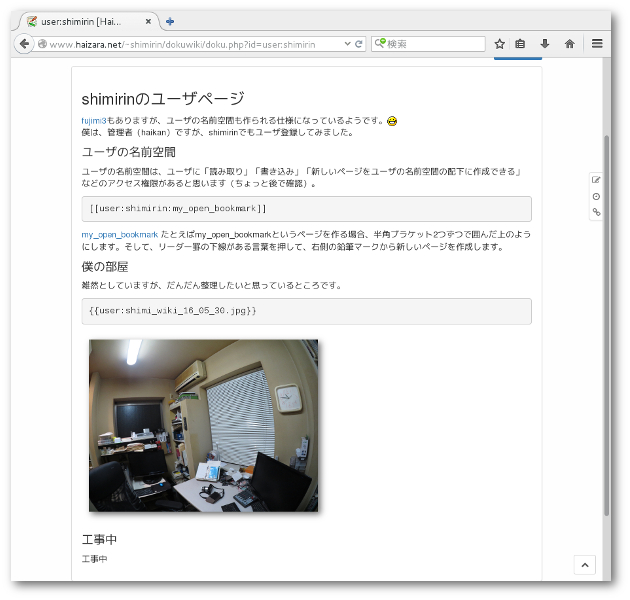The image size is (630, 600).
Task: Go to browser home page icon
Action: pos(569,44)
